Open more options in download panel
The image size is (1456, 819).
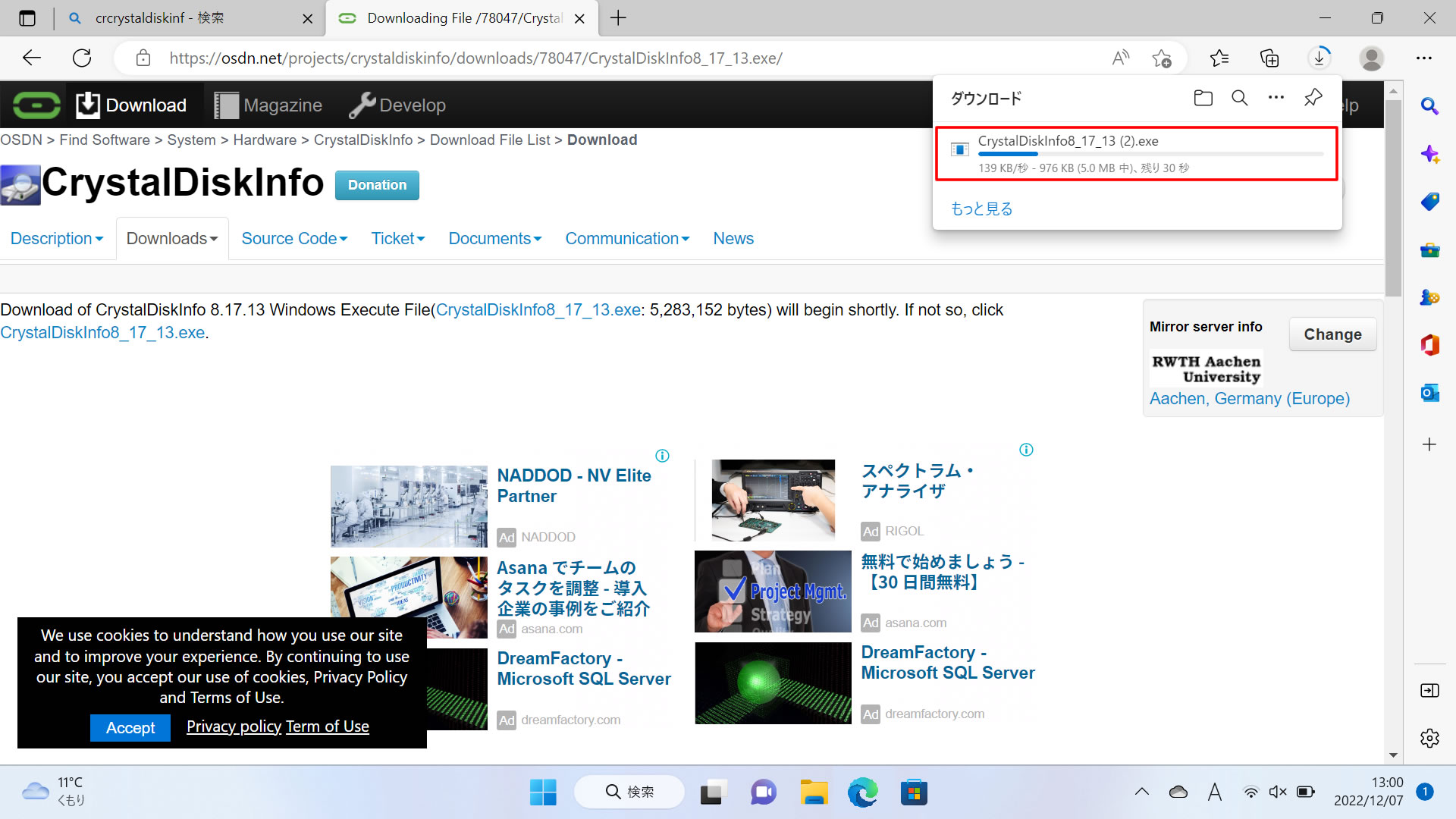pyautogui.click(x=1276, y=98)
